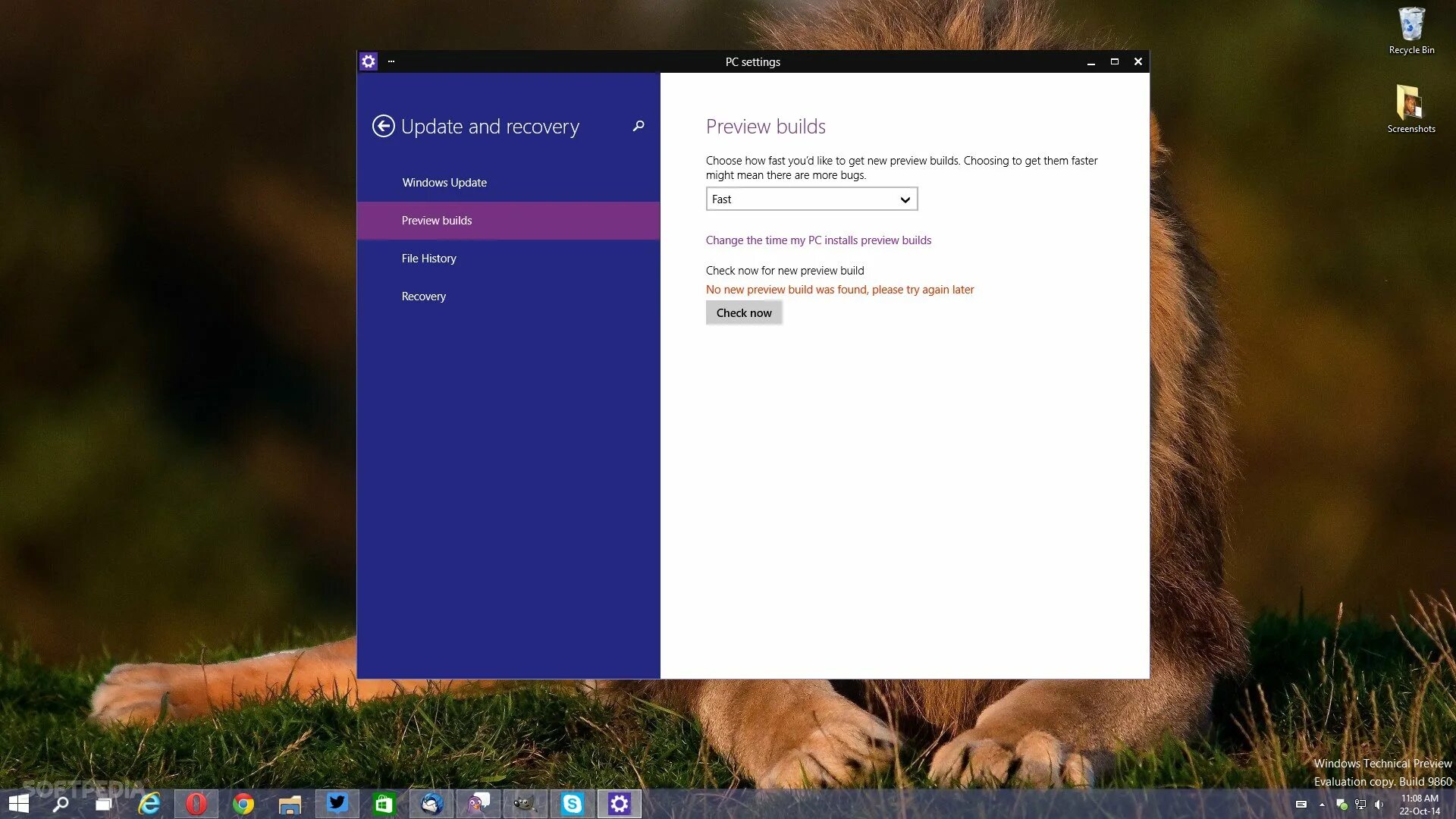Show hidden system tray icons arrow
This screenshot has height=819, width=1456.
point(1322,805)
